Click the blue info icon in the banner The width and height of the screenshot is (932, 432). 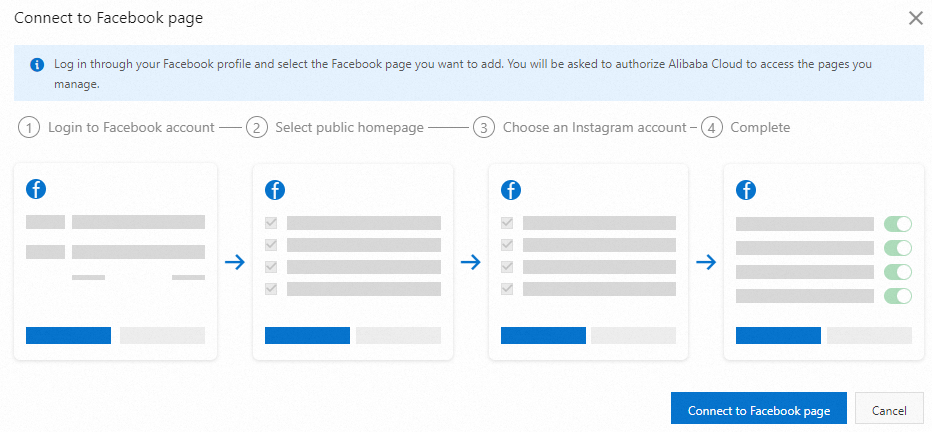tap(37, 65)
